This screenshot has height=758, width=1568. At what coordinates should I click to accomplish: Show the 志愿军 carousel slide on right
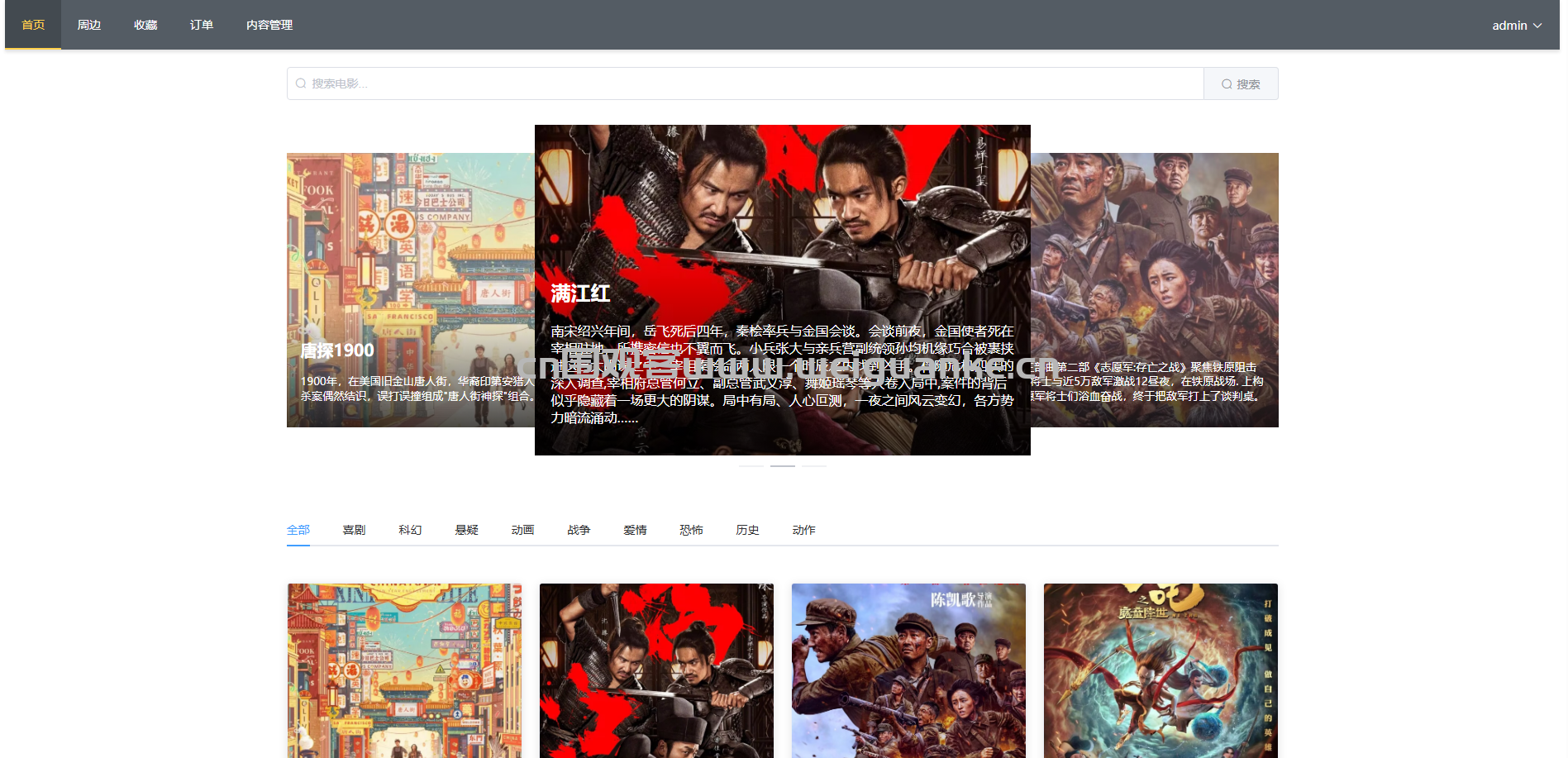(x=1155, y=290)
